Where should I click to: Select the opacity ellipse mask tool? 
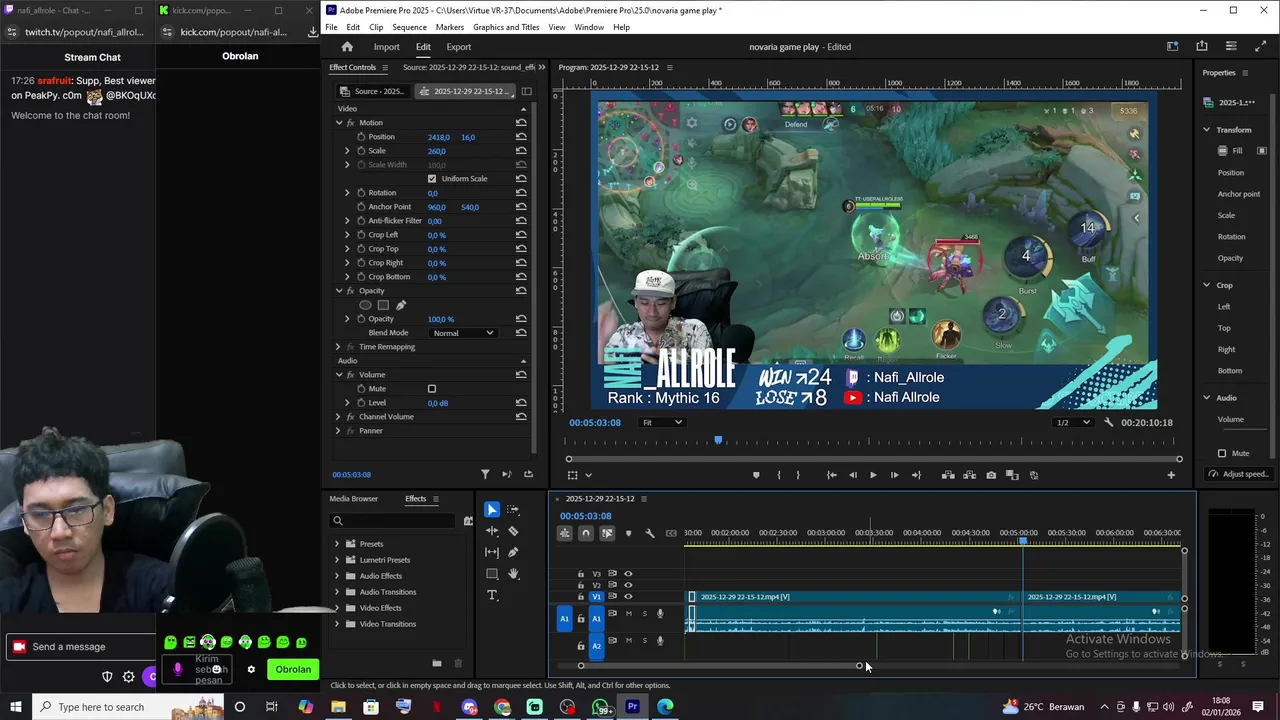[365, 305]
